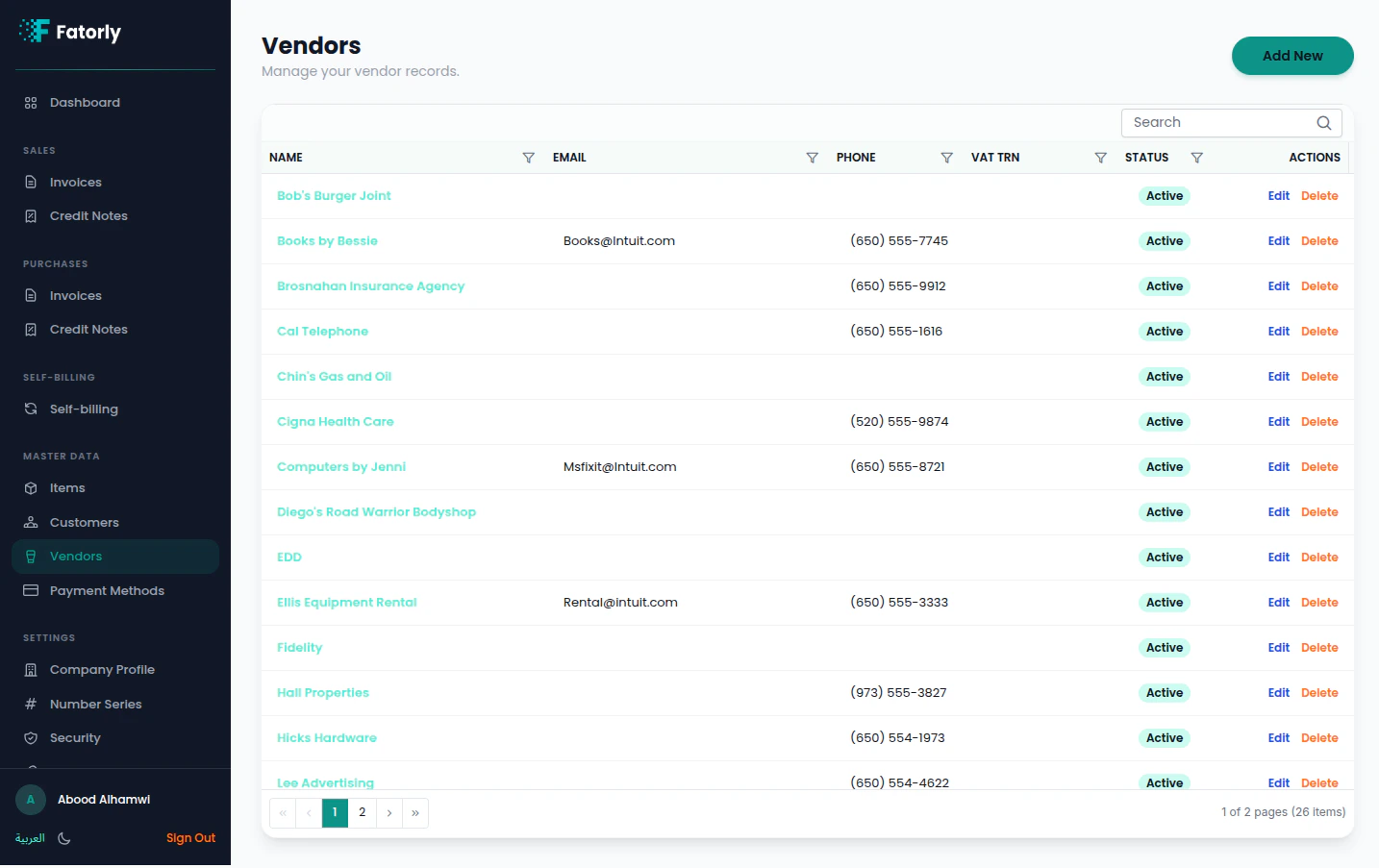Open the VAT TRN column filter
Image resolution: width=1379 pixels, height=868 pixels.
point(1100,158)
